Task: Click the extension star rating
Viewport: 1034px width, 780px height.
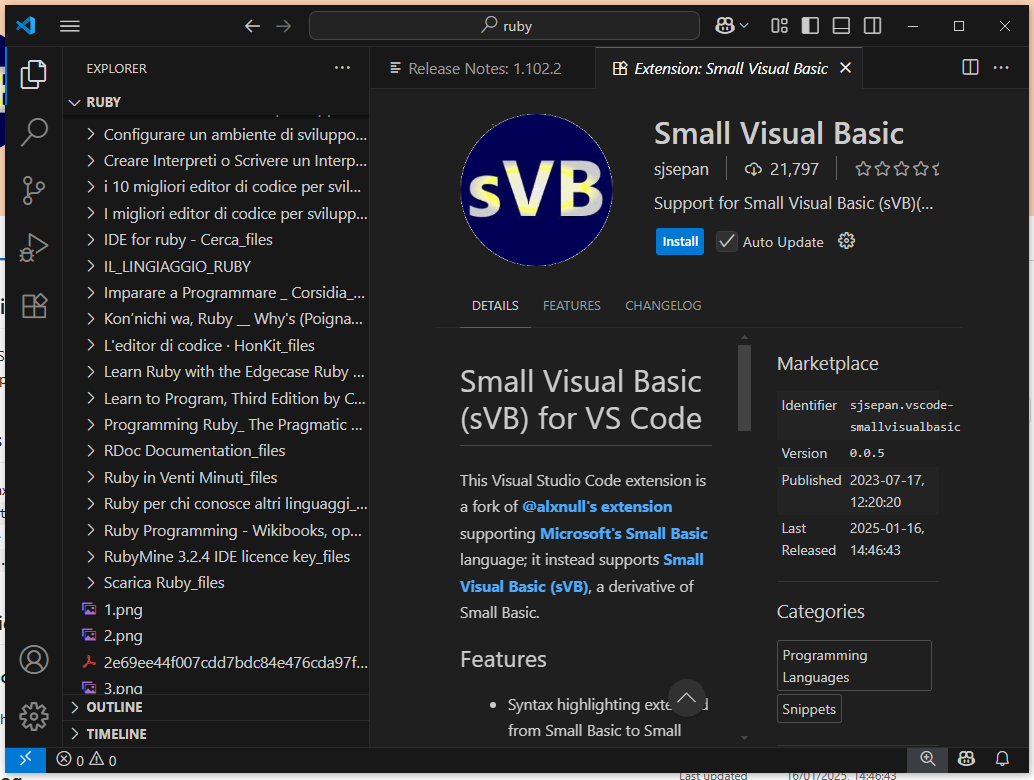Action: pos(896,169)
